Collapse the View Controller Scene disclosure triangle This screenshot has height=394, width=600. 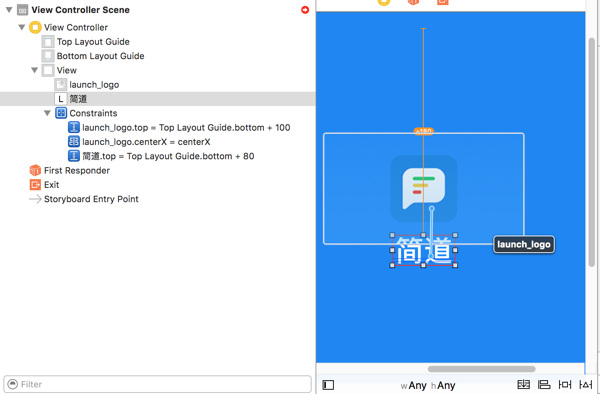pos(9,10)
